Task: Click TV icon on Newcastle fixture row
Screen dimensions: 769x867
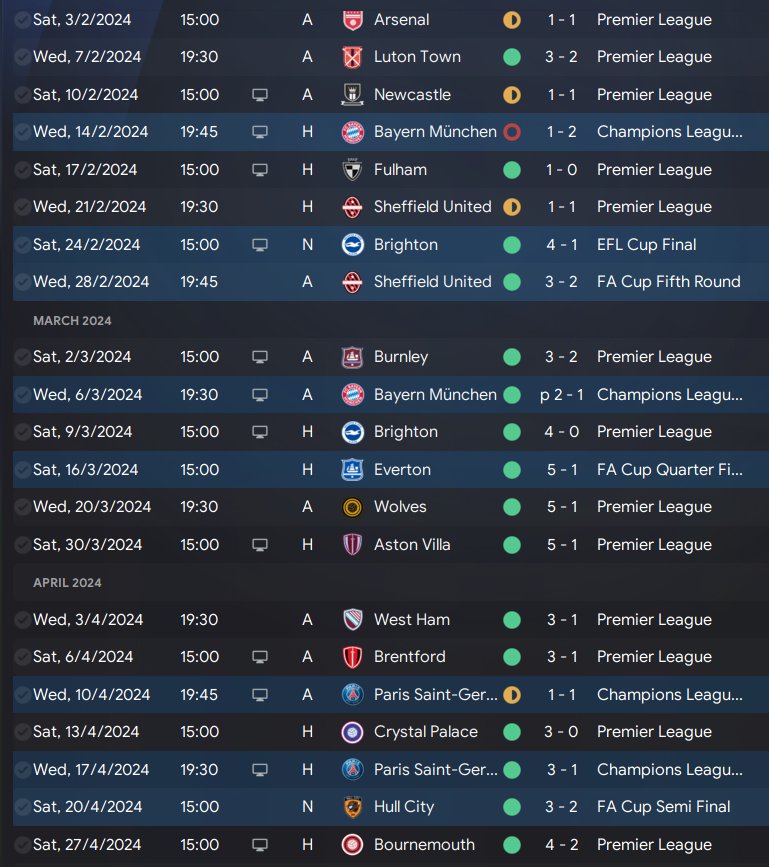Action: (260, 95)
